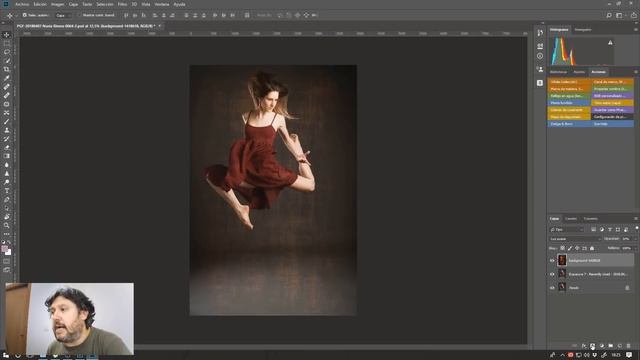
Task: Select the Zoom magnifier tool
Action: (x=7, y=225)
